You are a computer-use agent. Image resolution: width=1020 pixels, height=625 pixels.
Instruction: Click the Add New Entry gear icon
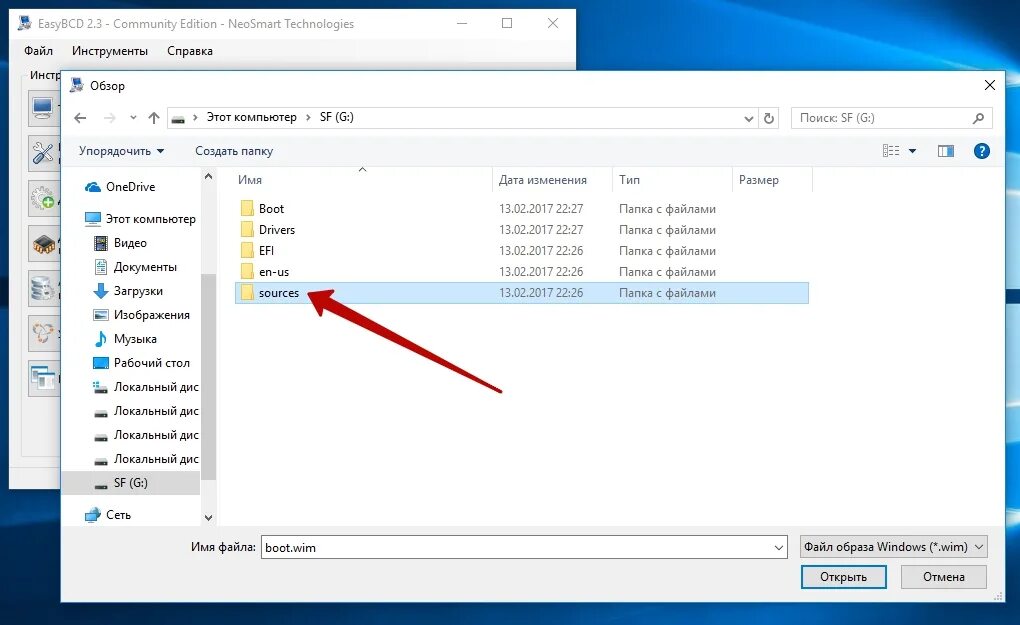coord(40,198)
